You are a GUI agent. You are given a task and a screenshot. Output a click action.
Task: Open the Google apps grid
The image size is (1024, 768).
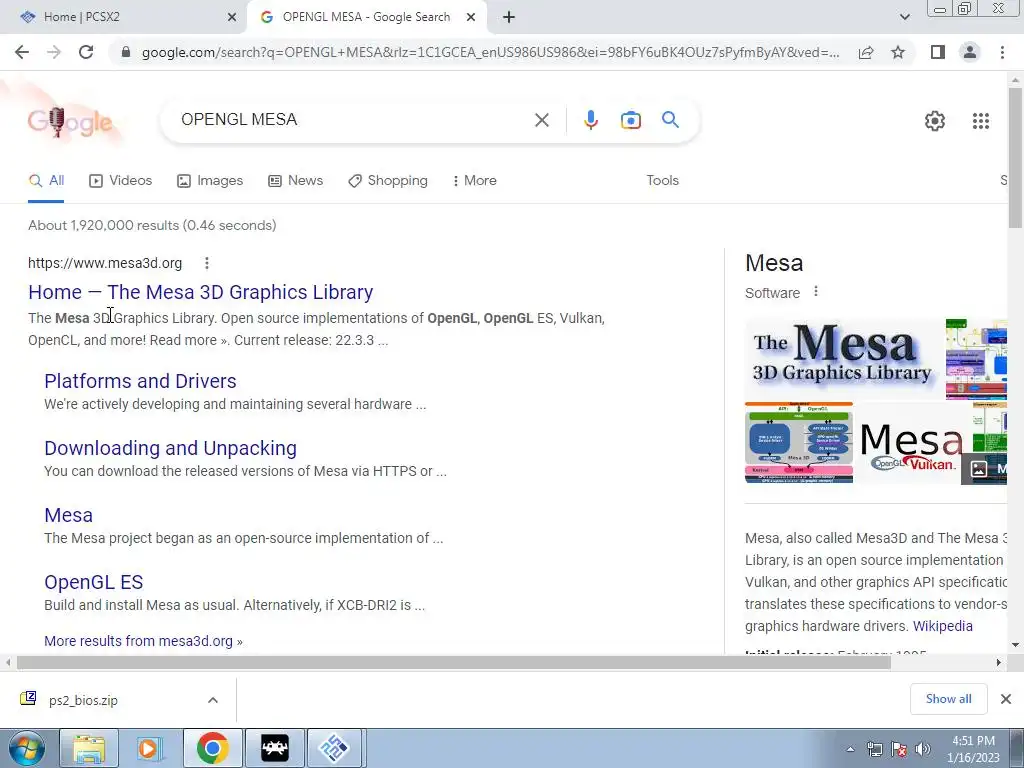pos(980,121)
